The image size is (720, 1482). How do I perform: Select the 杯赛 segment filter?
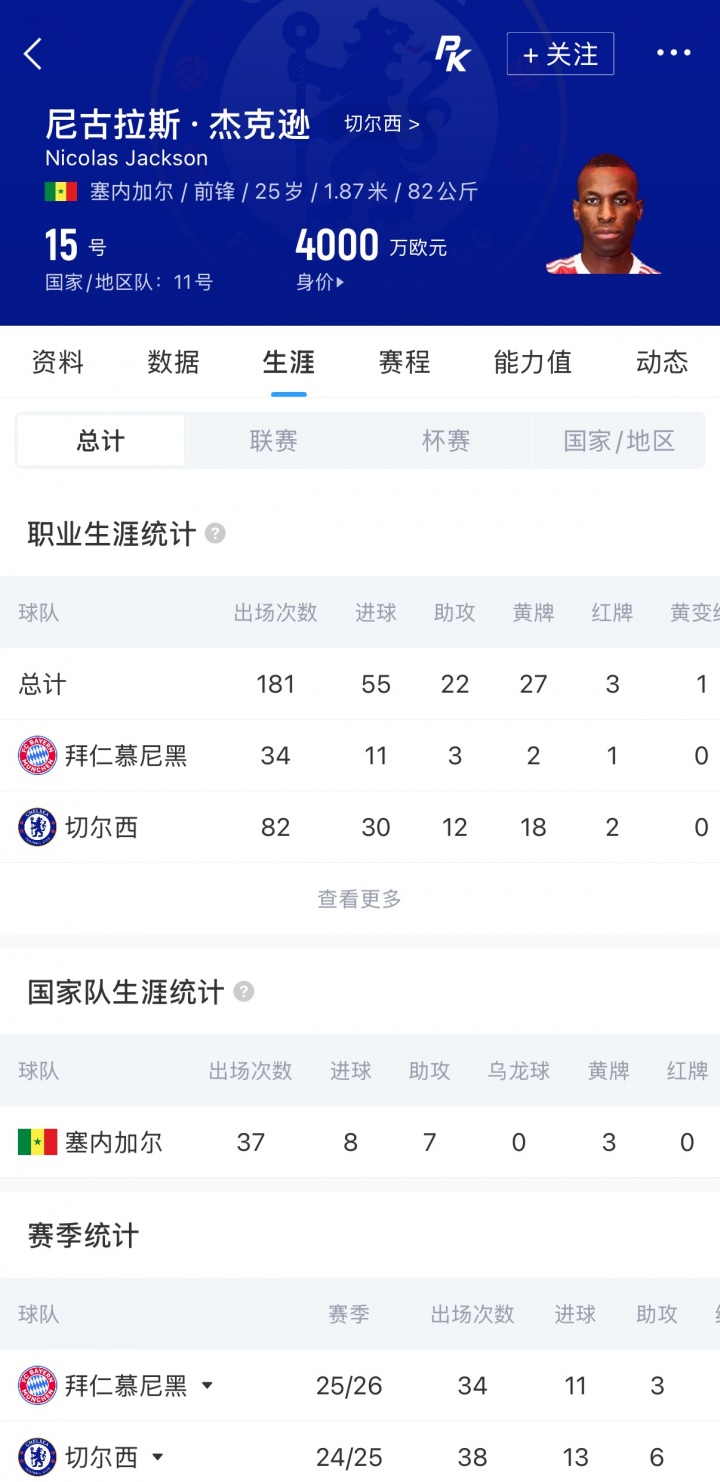coord(446,441)
